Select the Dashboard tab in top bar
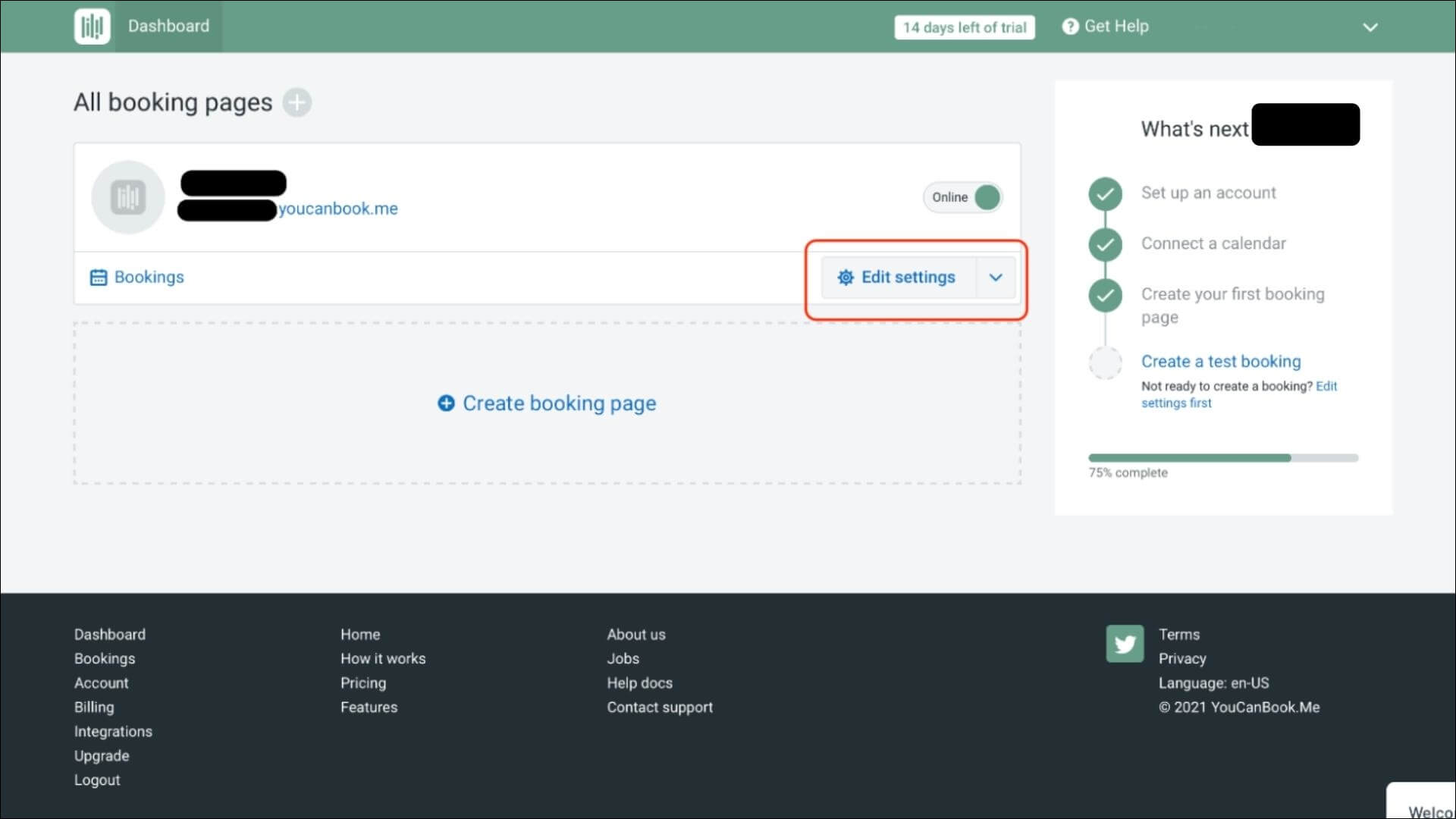The height and width of the screenshot is (819, 1456). pos(168,27)
